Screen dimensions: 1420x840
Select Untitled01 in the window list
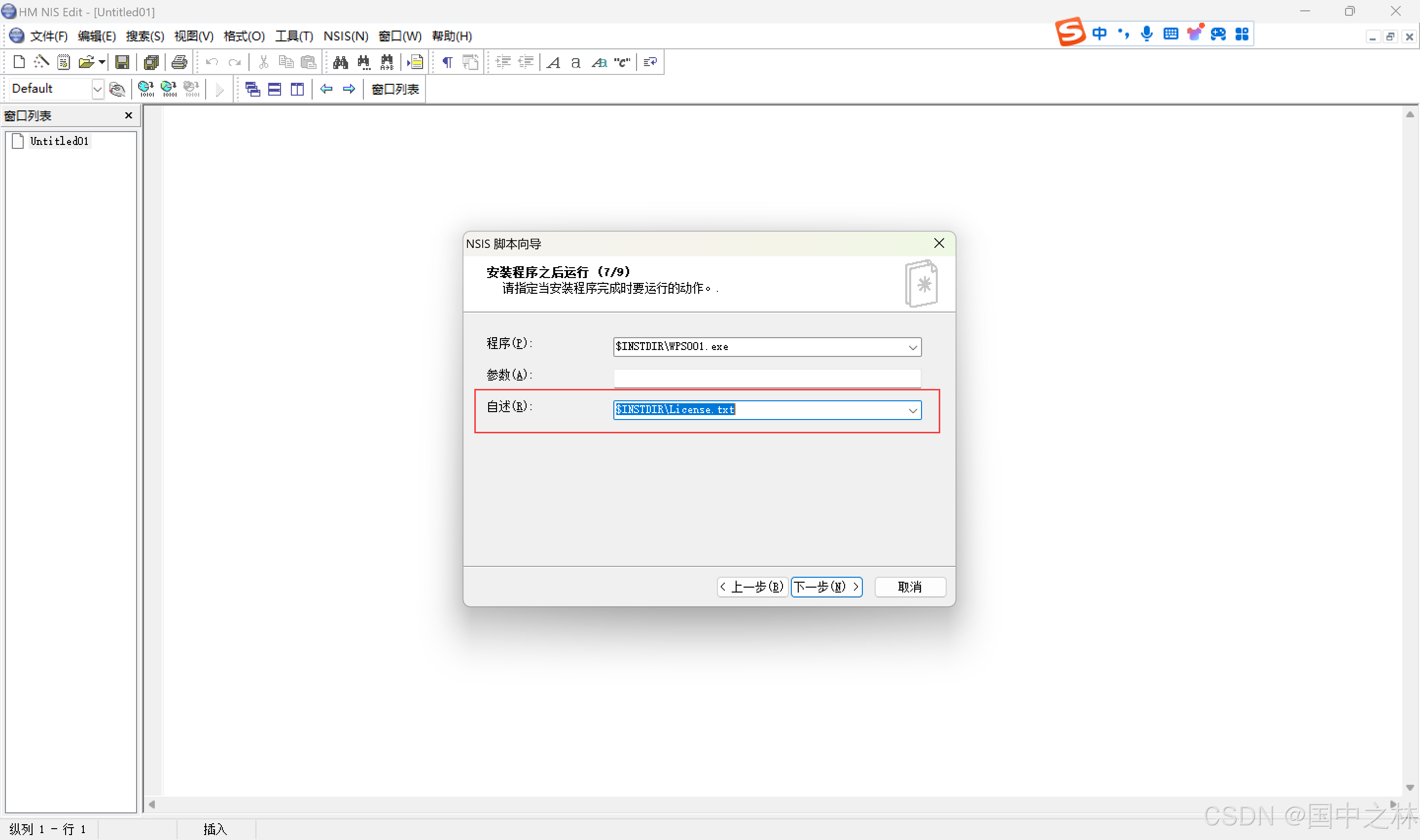click(59, 141)
